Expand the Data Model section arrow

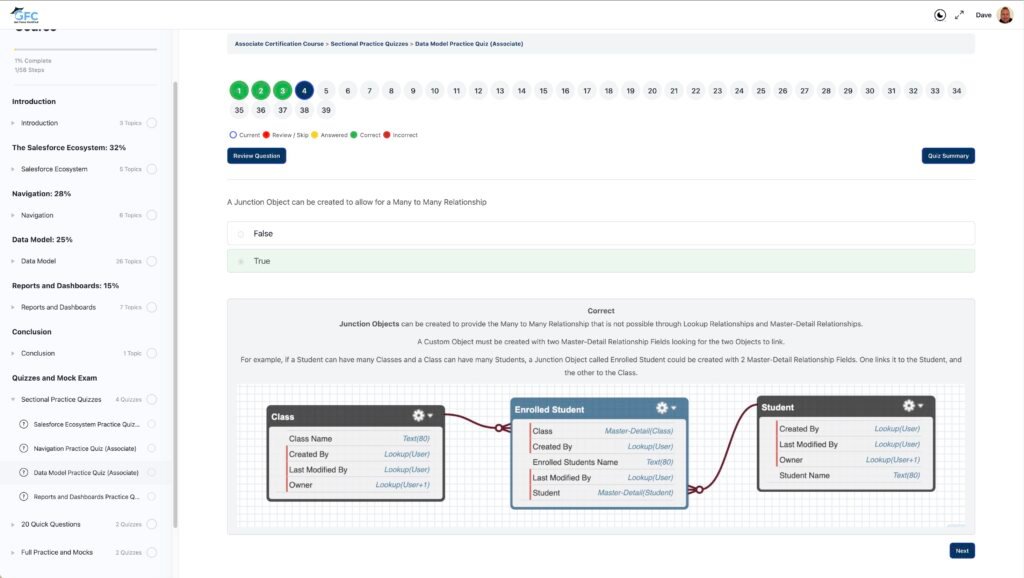(x=13, y=261)
